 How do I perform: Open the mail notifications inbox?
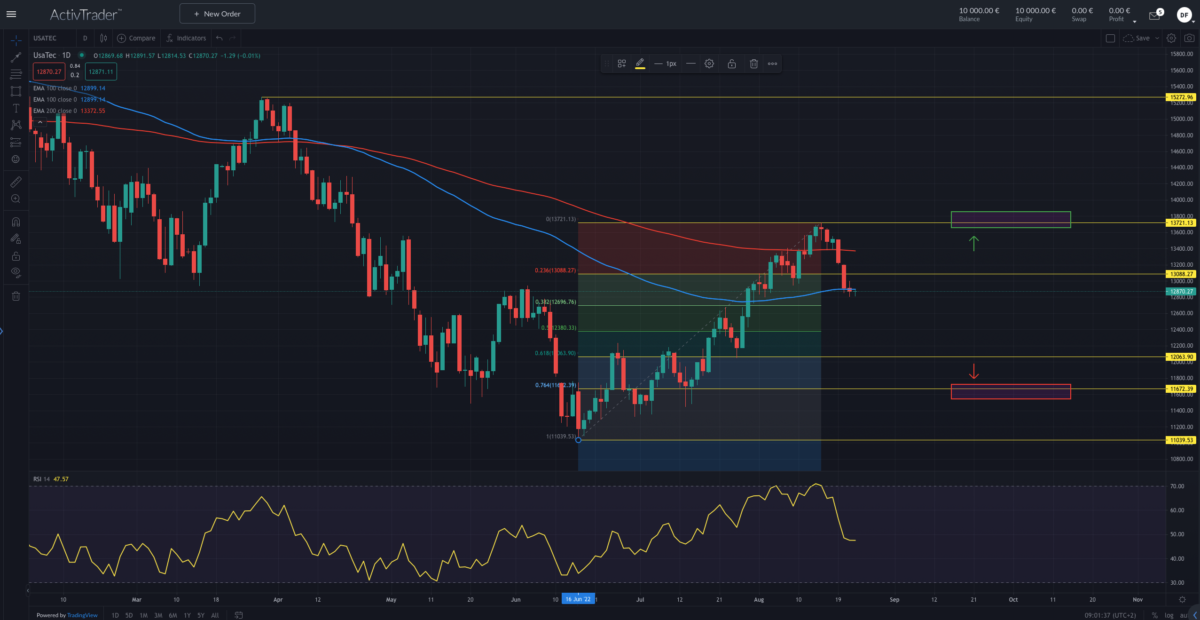pyautogui.click(x=1154, y=15)
